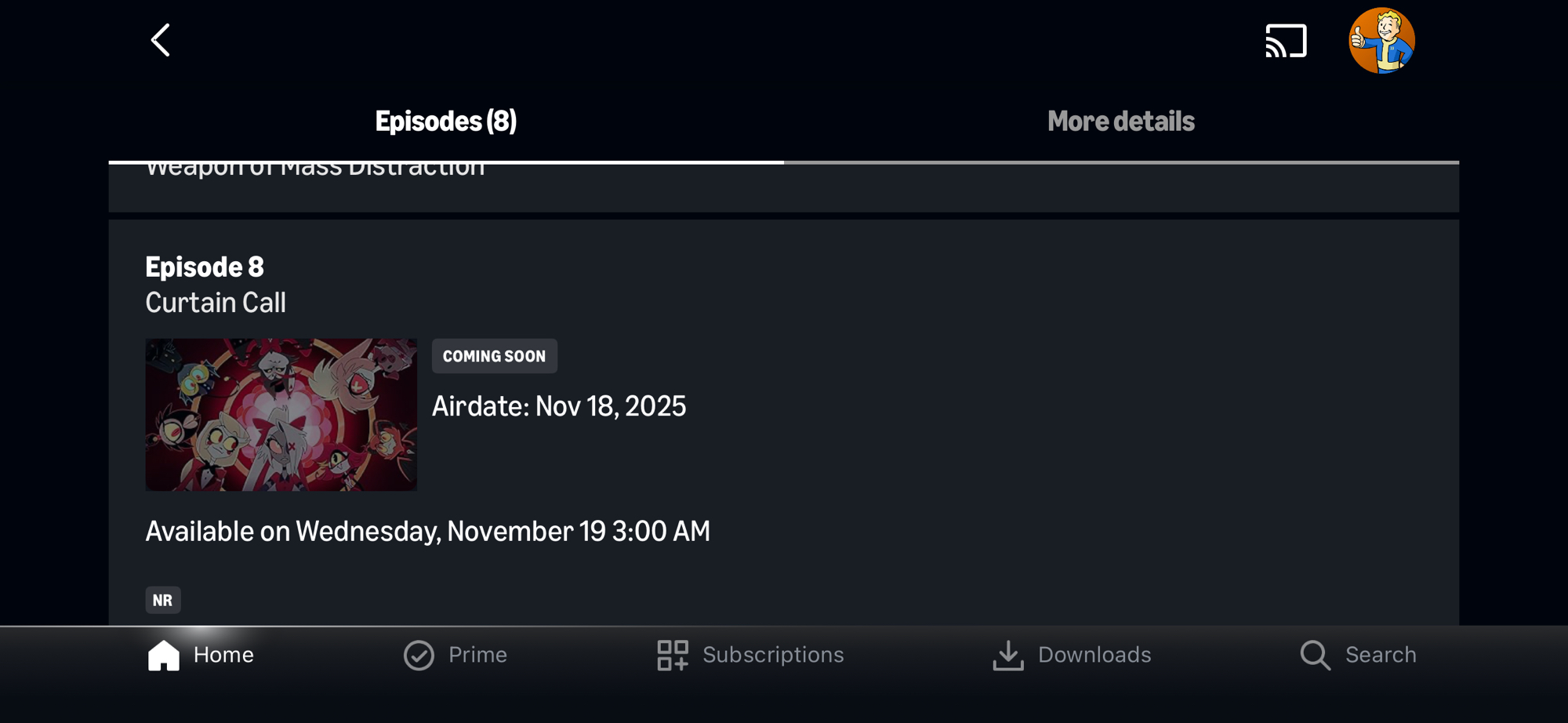Screen dimensions: 1568x723
Task: Tap the back arrow icon
Action: tap(161, 40)
